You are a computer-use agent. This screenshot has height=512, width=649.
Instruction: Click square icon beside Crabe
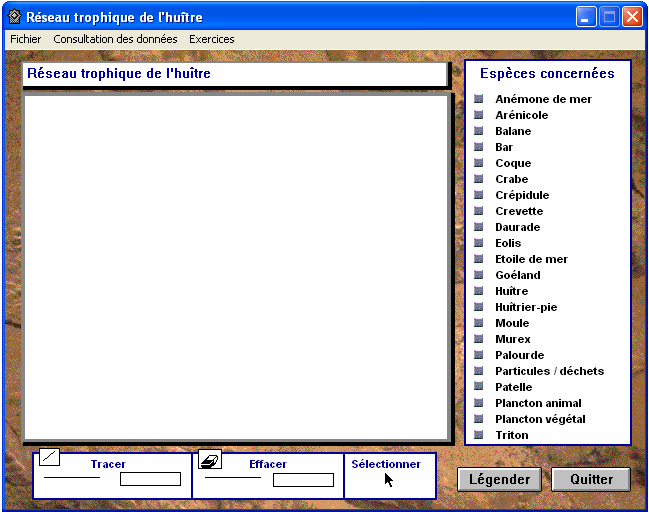478,179
